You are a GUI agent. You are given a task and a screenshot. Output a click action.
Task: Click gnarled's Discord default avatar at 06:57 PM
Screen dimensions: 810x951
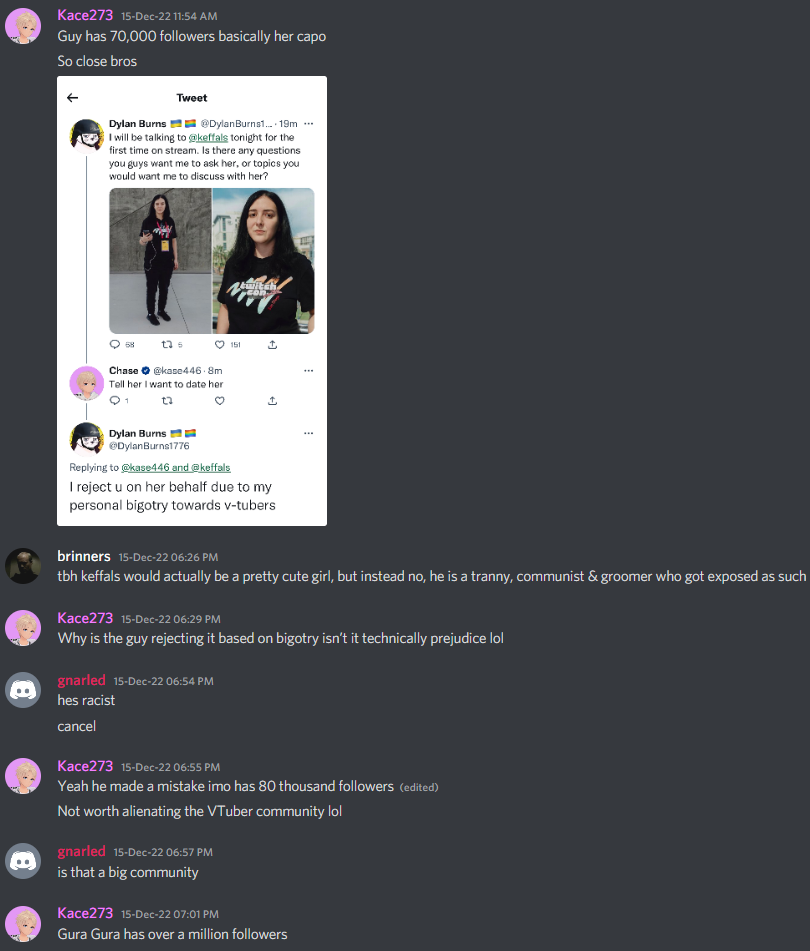(x=23, y=861)
